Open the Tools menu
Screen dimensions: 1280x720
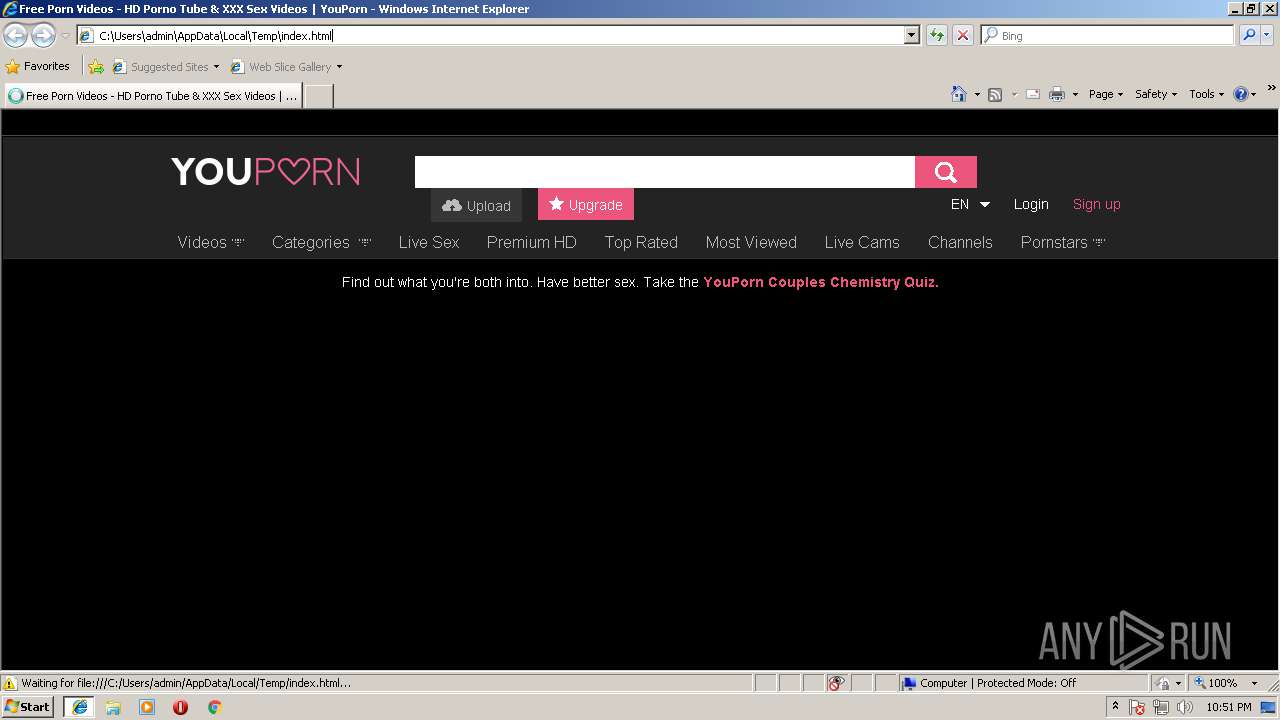coord(1206,94)
